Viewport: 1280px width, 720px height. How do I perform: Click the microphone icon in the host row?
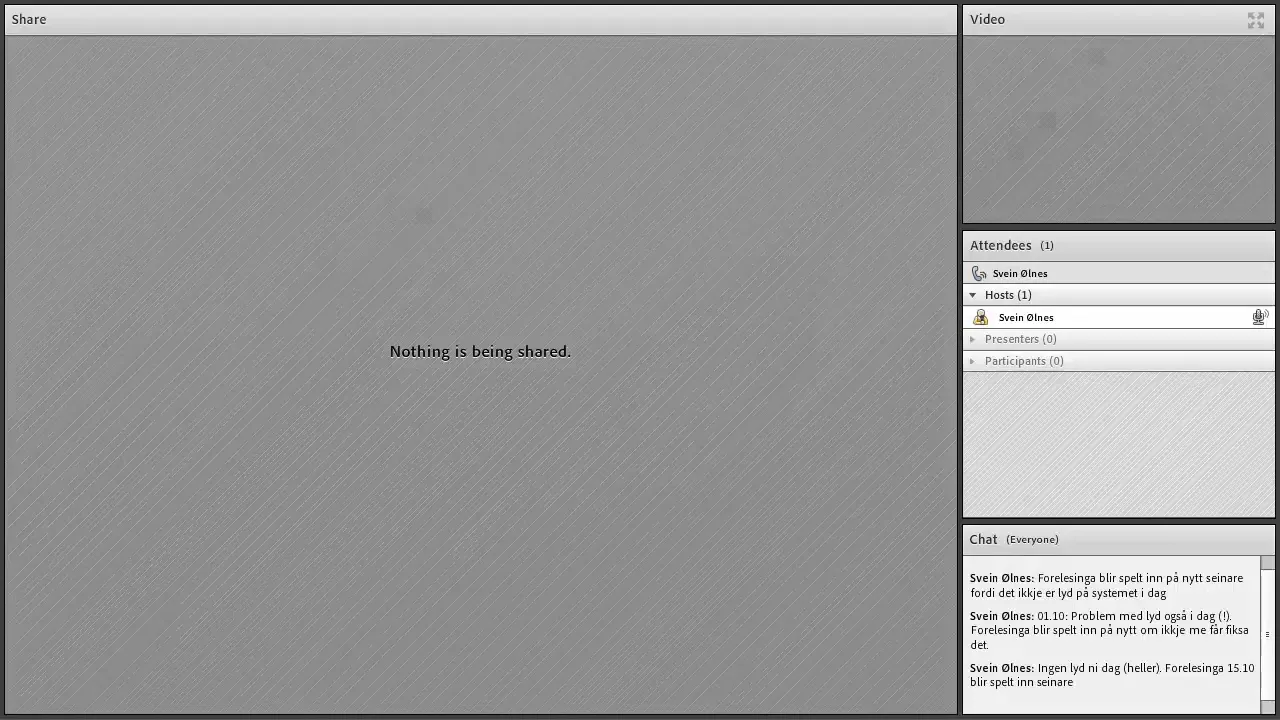coord(1260,317)
